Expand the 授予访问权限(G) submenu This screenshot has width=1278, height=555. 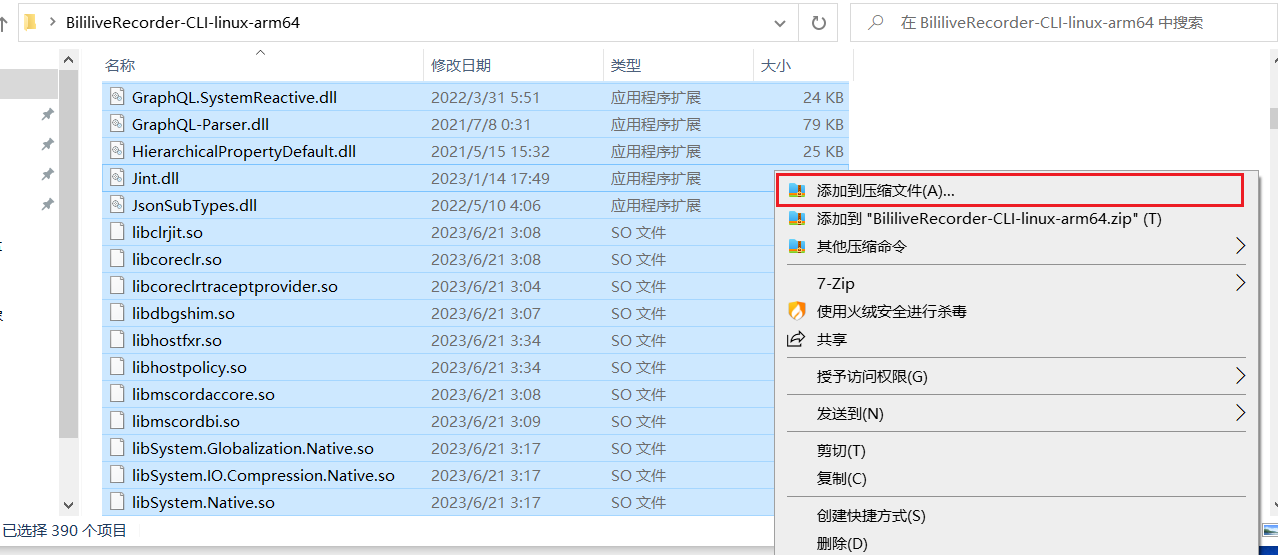1240,376
